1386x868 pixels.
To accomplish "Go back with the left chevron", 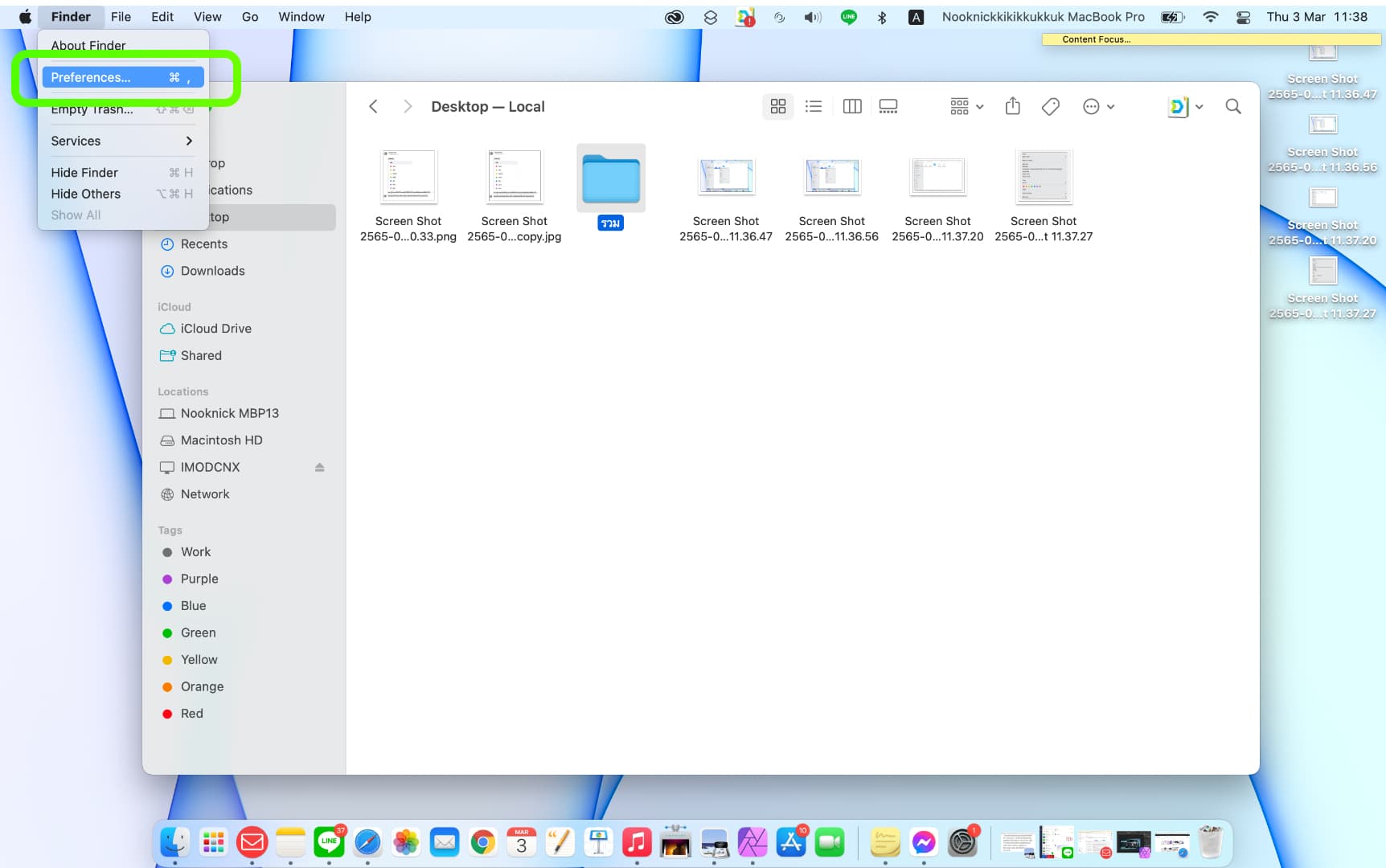I will 373,106.
